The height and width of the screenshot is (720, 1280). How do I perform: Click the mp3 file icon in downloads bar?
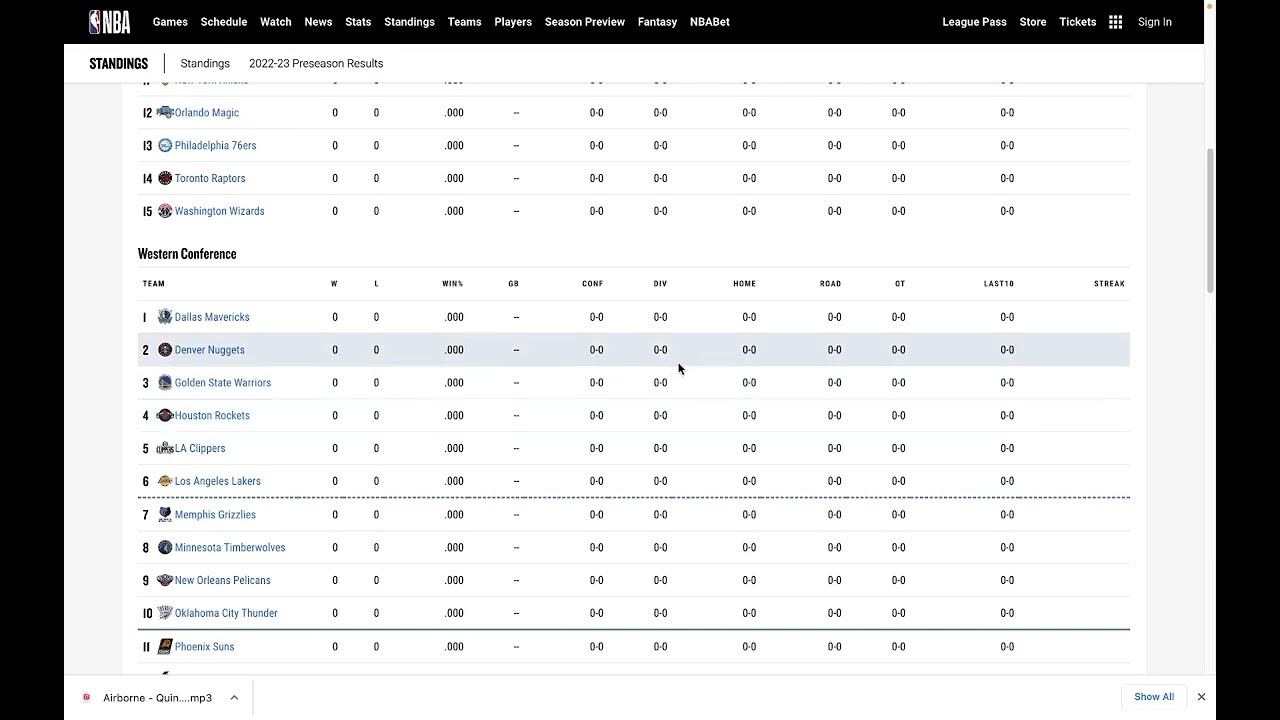click(86, 698)
